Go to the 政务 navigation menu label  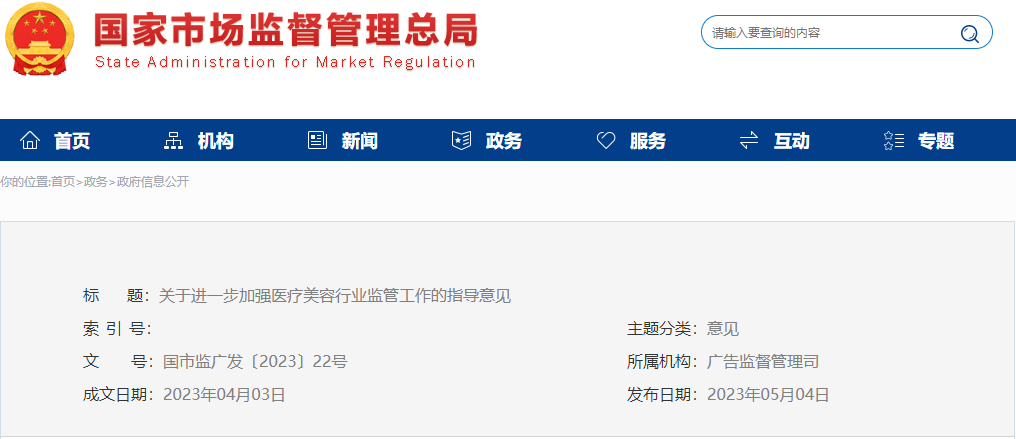(504, 141)
